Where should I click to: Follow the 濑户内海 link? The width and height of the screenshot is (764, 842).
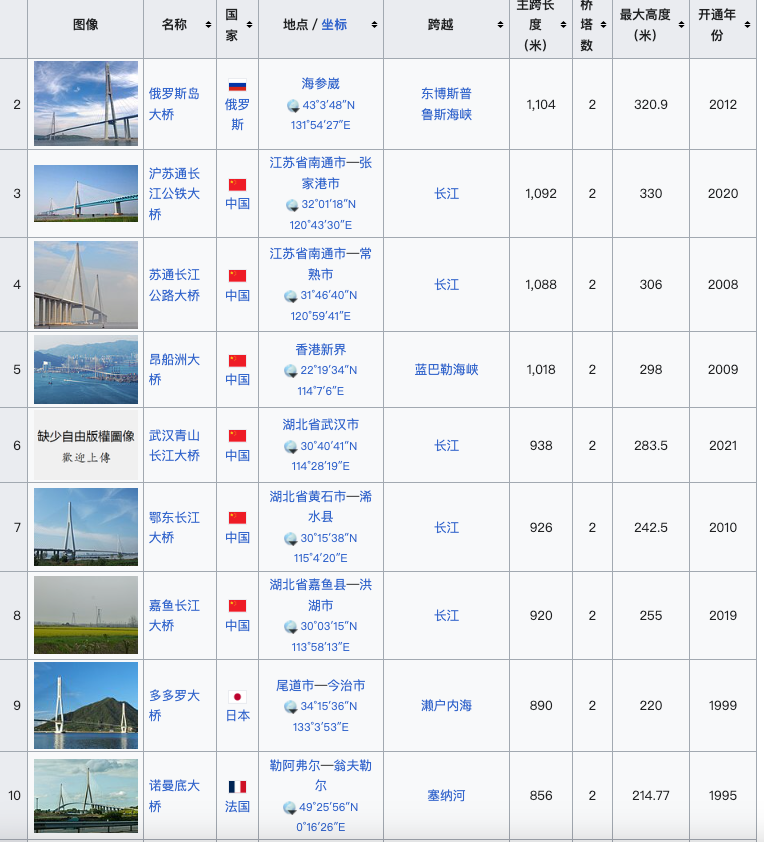tap(446, 705)
